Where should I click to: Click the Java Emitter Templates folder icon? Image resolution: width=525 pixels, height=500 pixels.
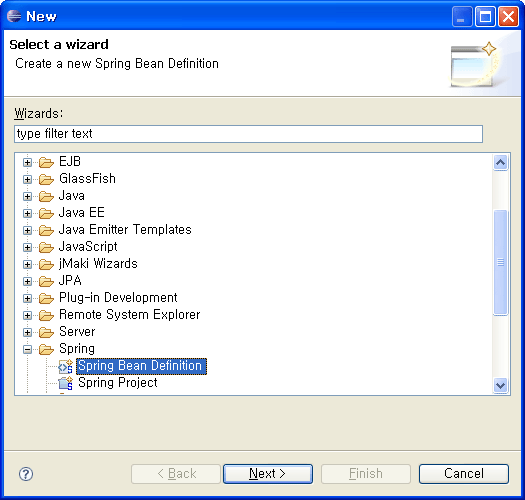[46, 230]
